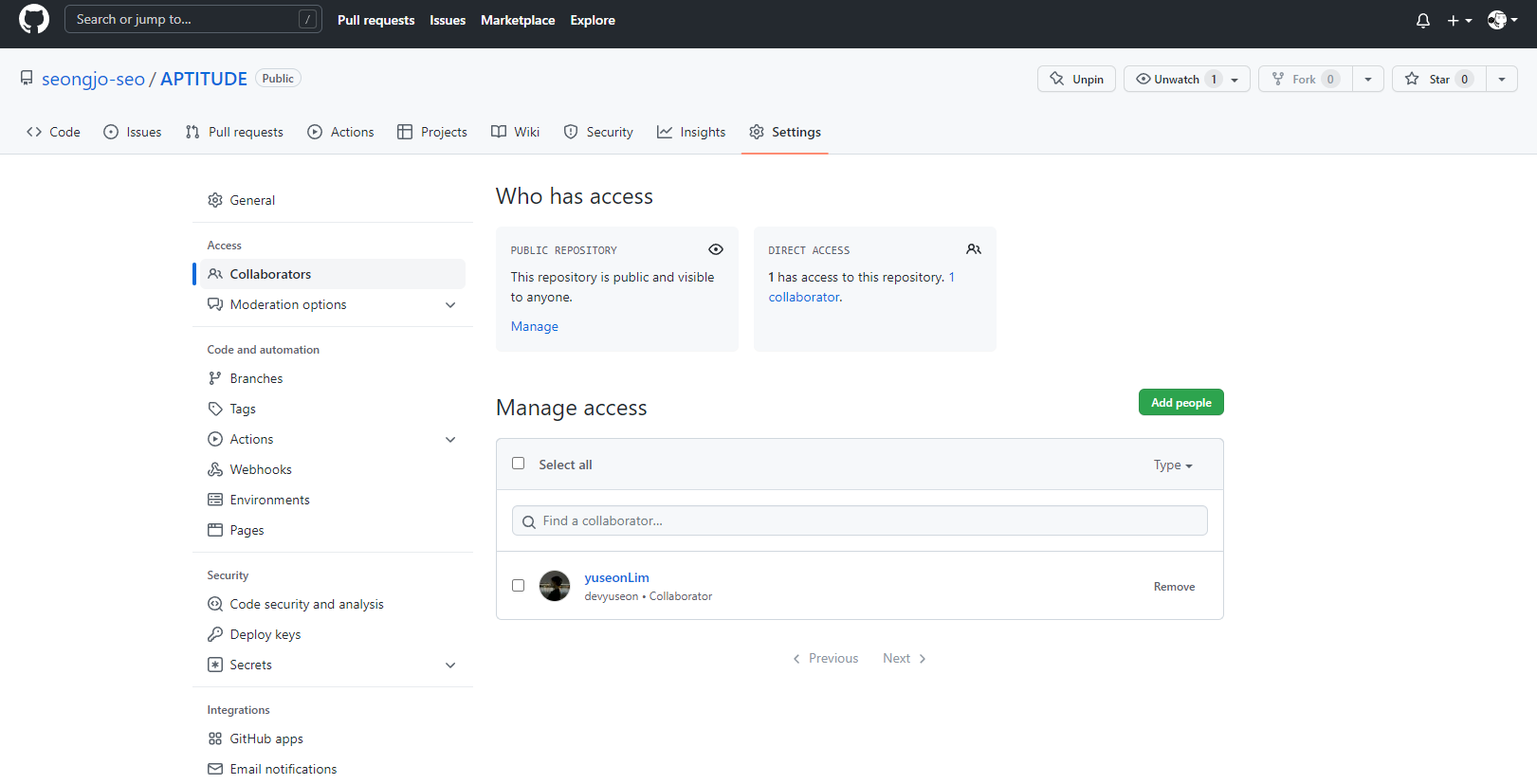This screenshot has width=1537, height=784.
Task: Open the Security tab
Action: pos(598,132)
